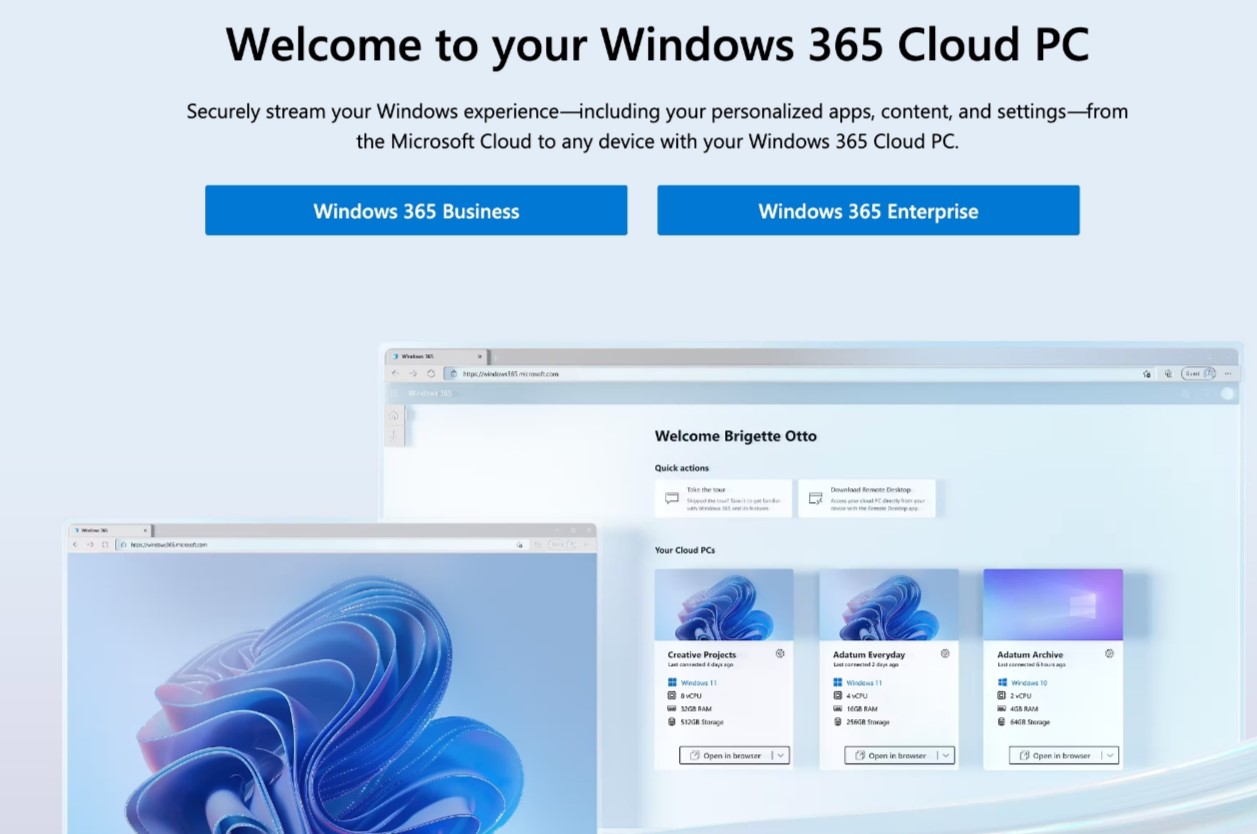Click the 'Quick actions' label
Image resolution: width=1257 pixels, height=834 pixels.
[682, 468]
